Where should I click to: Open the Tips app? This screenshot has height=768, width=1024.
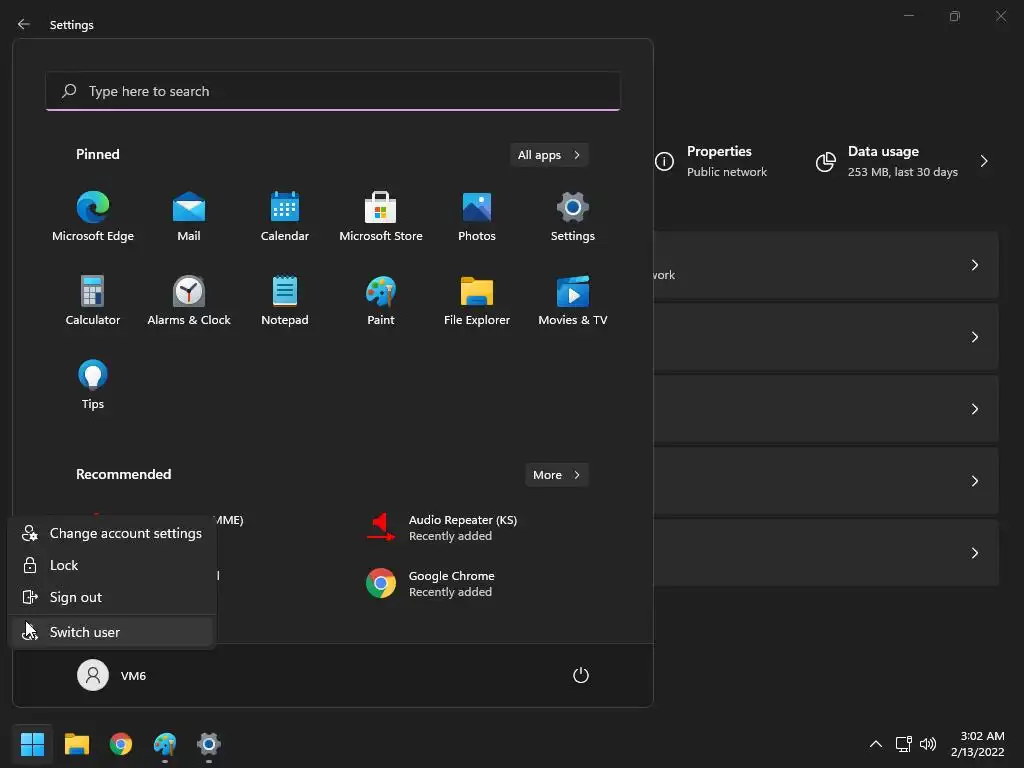(x=93, y=385)
